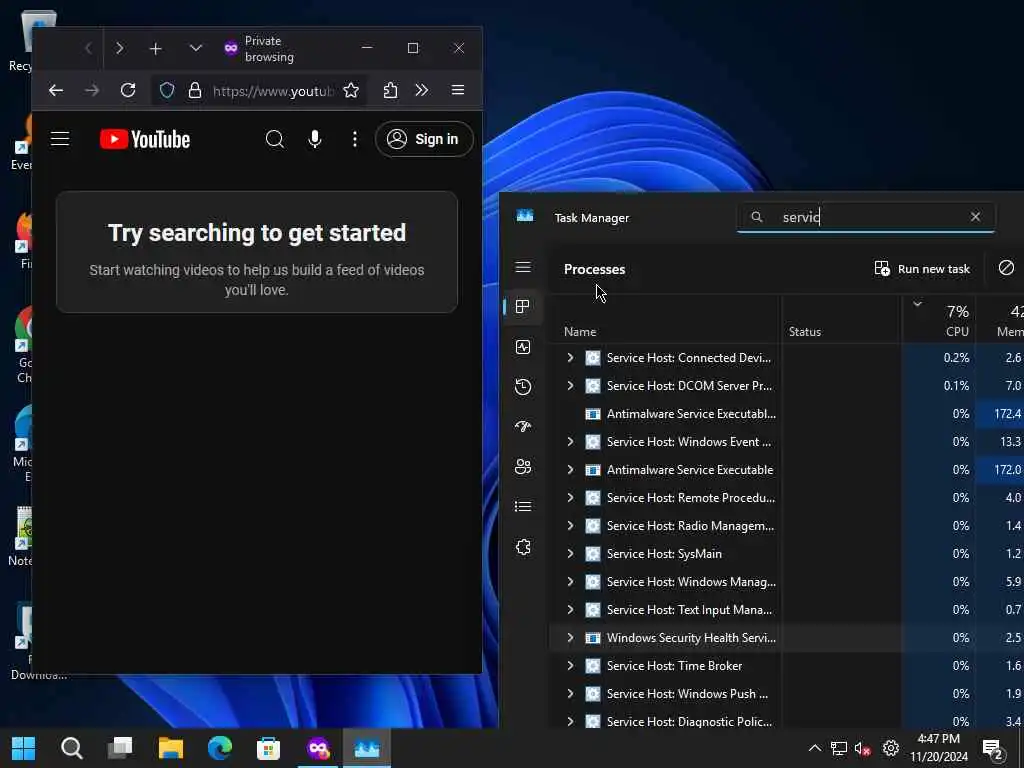Expand Windows Security Health Service row
Viewport: 1024px width, 768px height.
570,638
